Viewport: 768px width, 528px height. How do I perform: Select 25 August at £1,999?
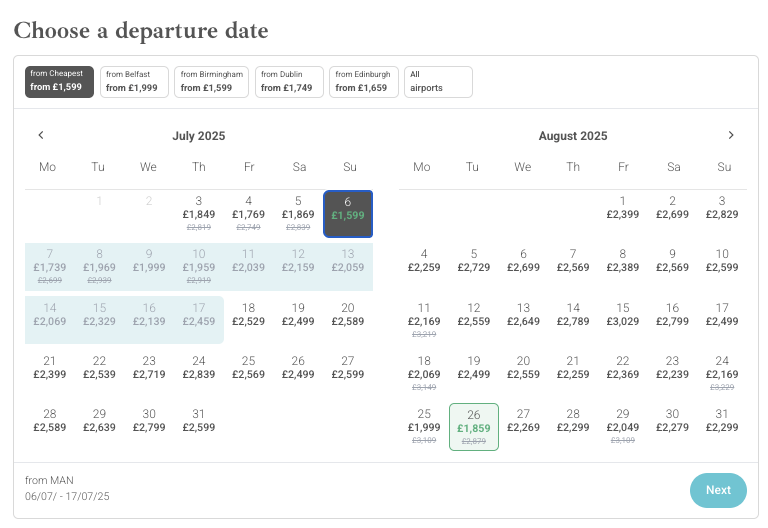424,427
